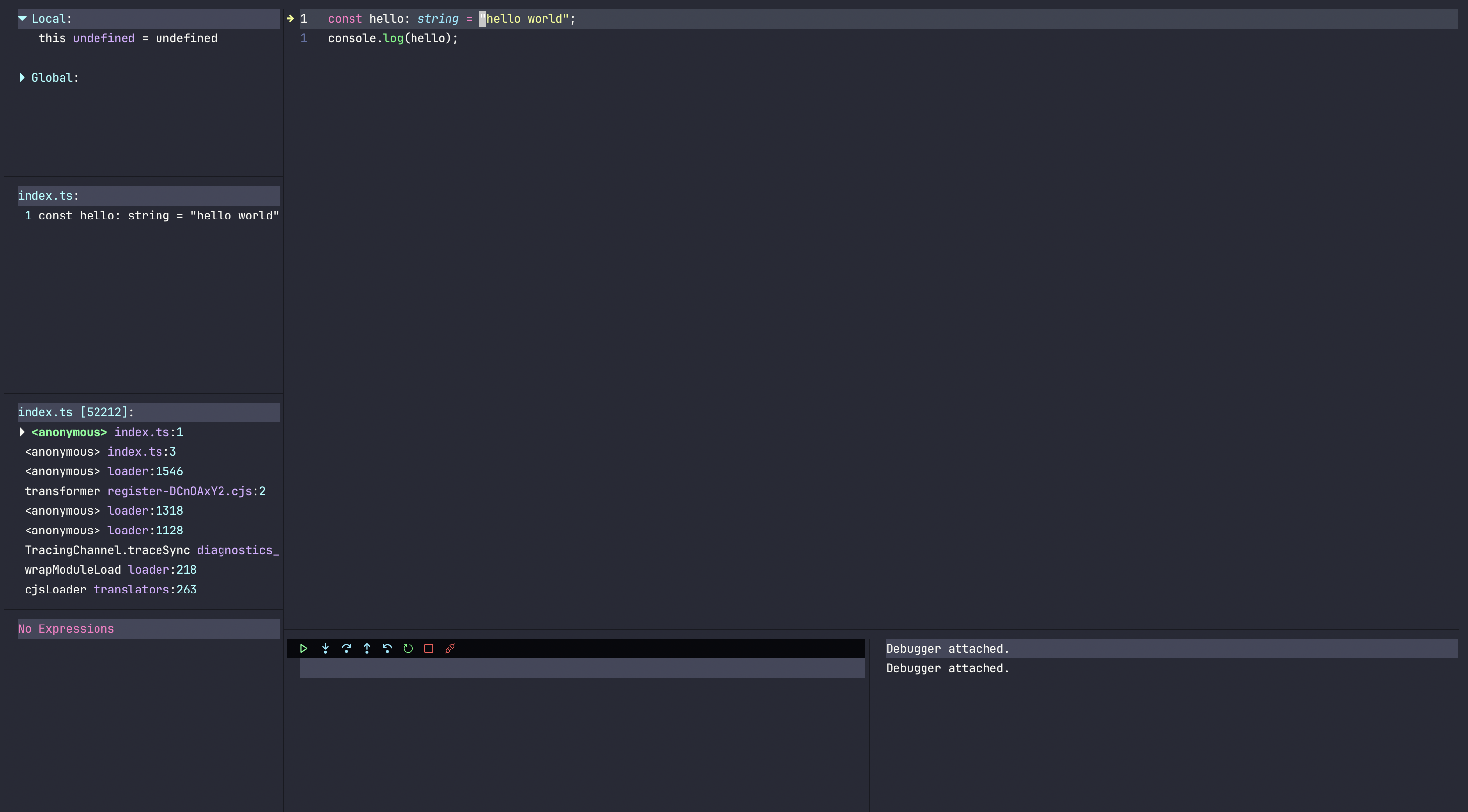Open the index.ts breakpoints header

148,195
